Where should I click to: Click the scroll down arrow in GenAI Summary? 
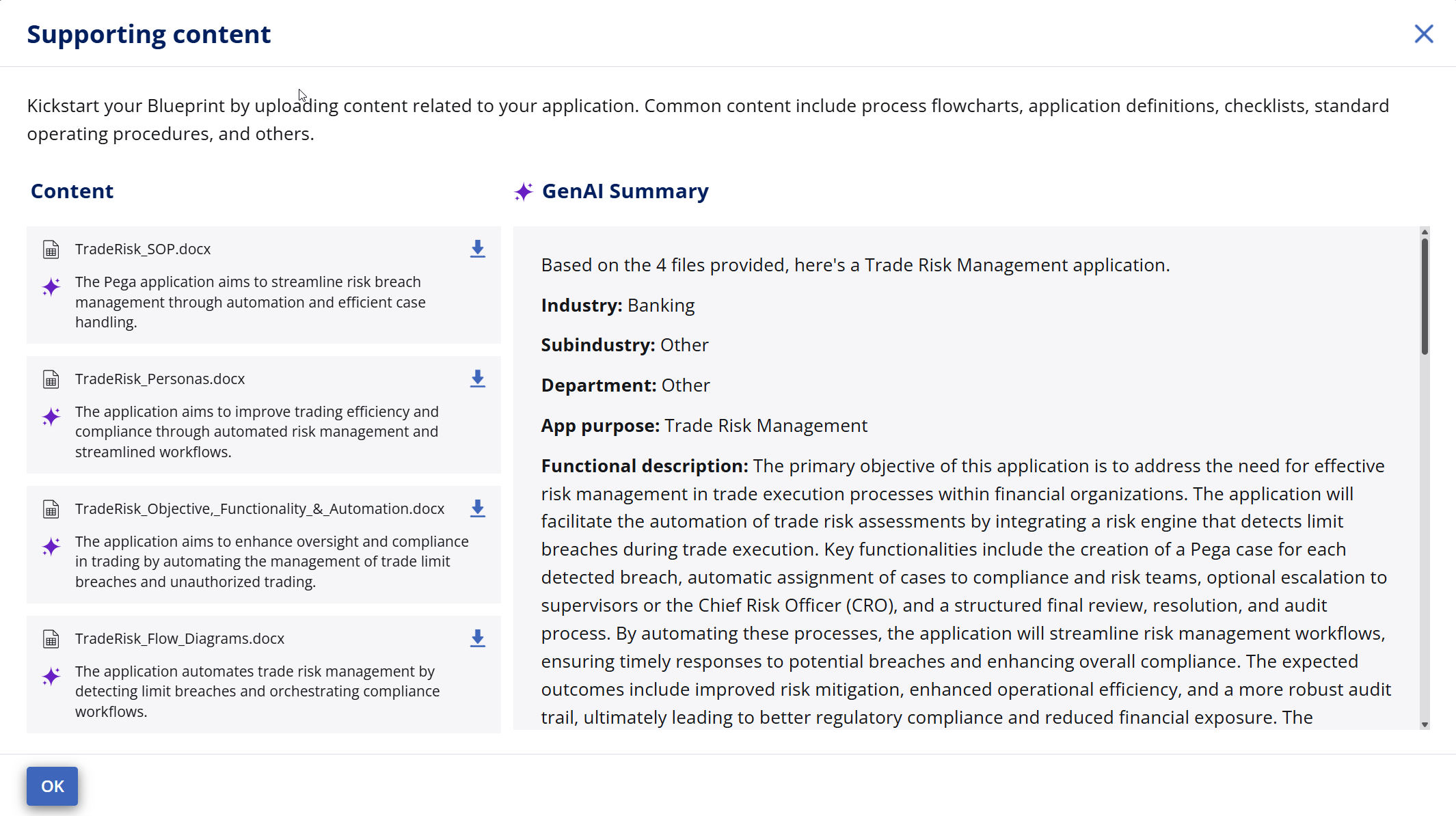1425,724
